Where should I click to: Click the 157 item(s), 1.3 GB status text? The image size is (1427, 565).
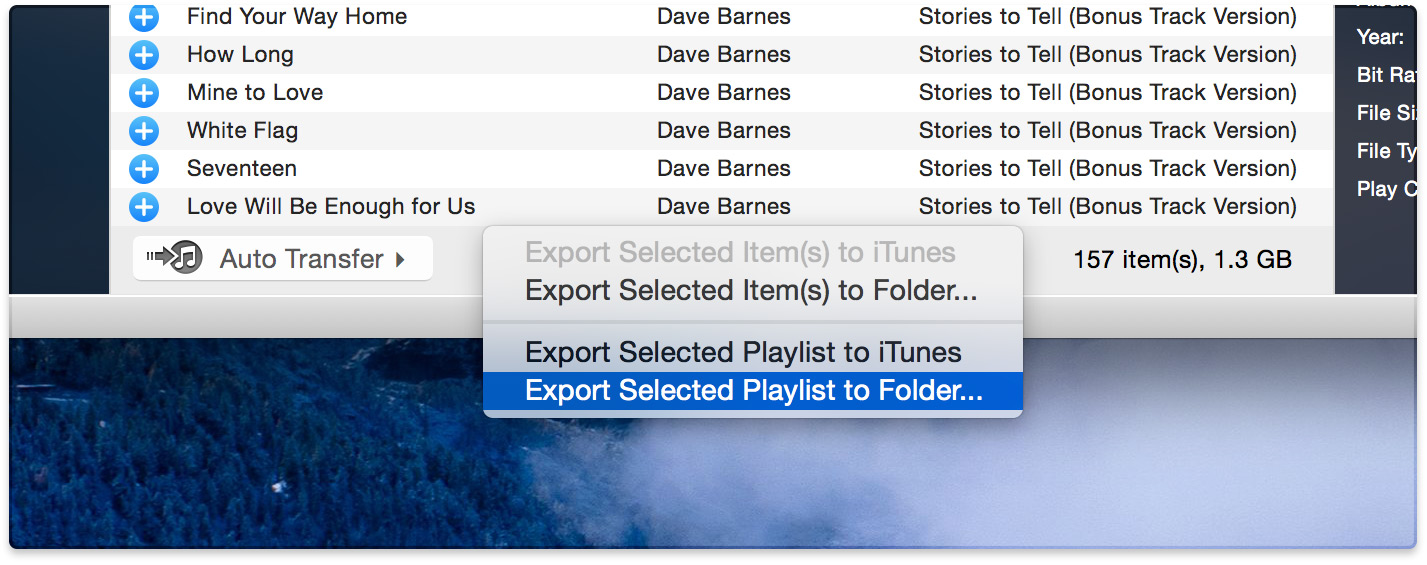pyautogui.click(x=1182, y=261)
